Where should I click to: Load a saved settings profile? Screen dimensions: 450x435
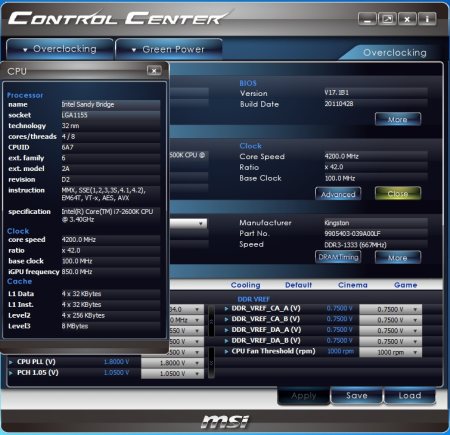pyautogui.click(x=410, y=396)
